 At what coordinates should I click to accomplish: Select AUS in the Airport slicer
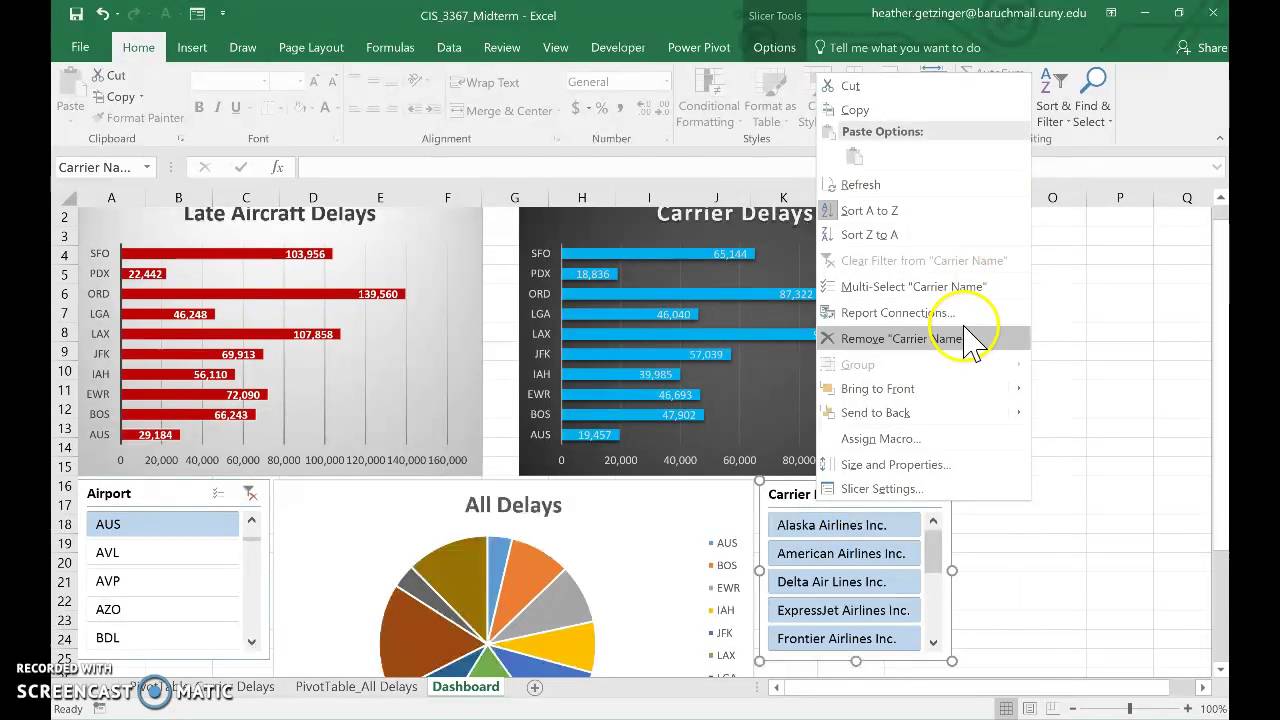click(x=163, y=524)
